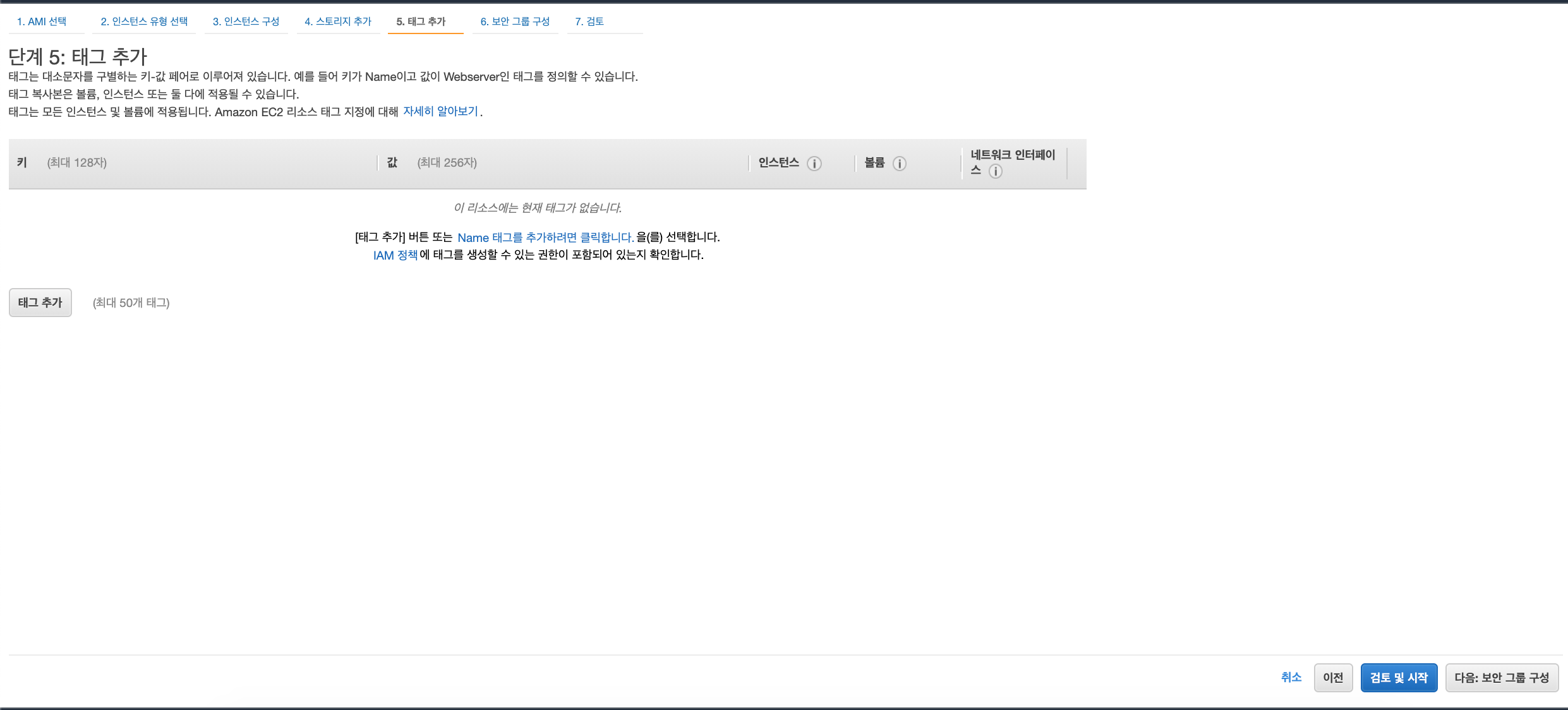1568x710 pixels.
Task: Click the 키 column header
Action: coord(22,162)
